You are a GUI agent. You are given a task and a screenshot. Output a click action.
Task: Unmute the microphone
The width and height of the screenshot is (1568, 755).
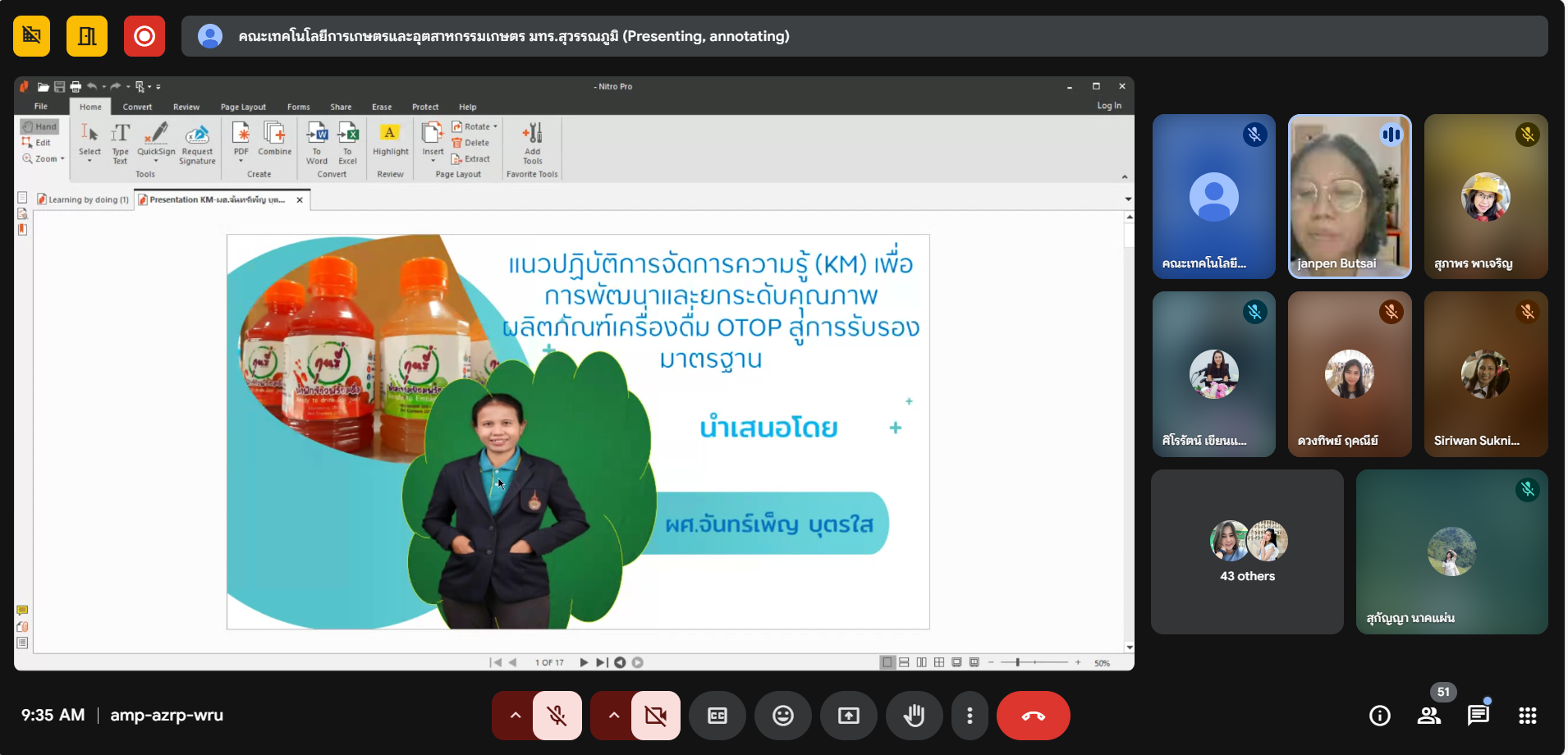click(x=557, y=716)
